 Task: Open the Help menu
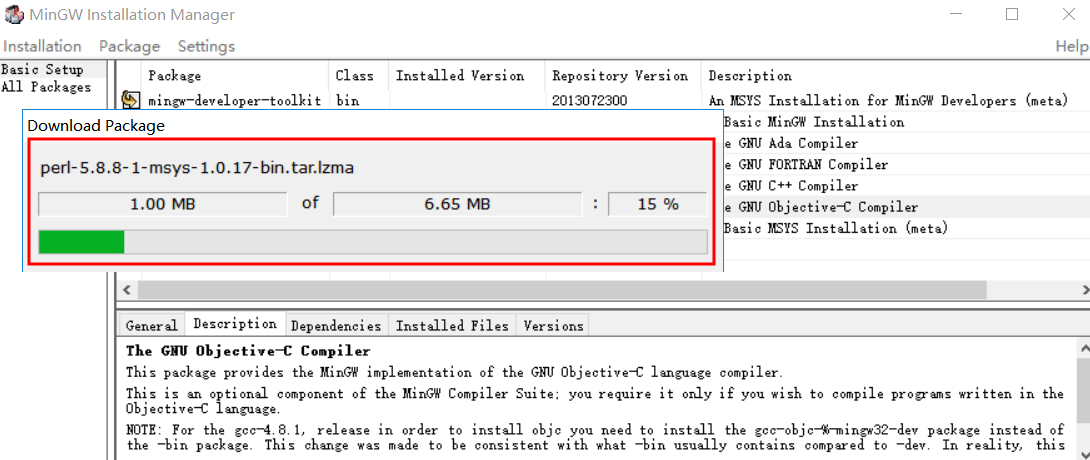[1072, 47]
